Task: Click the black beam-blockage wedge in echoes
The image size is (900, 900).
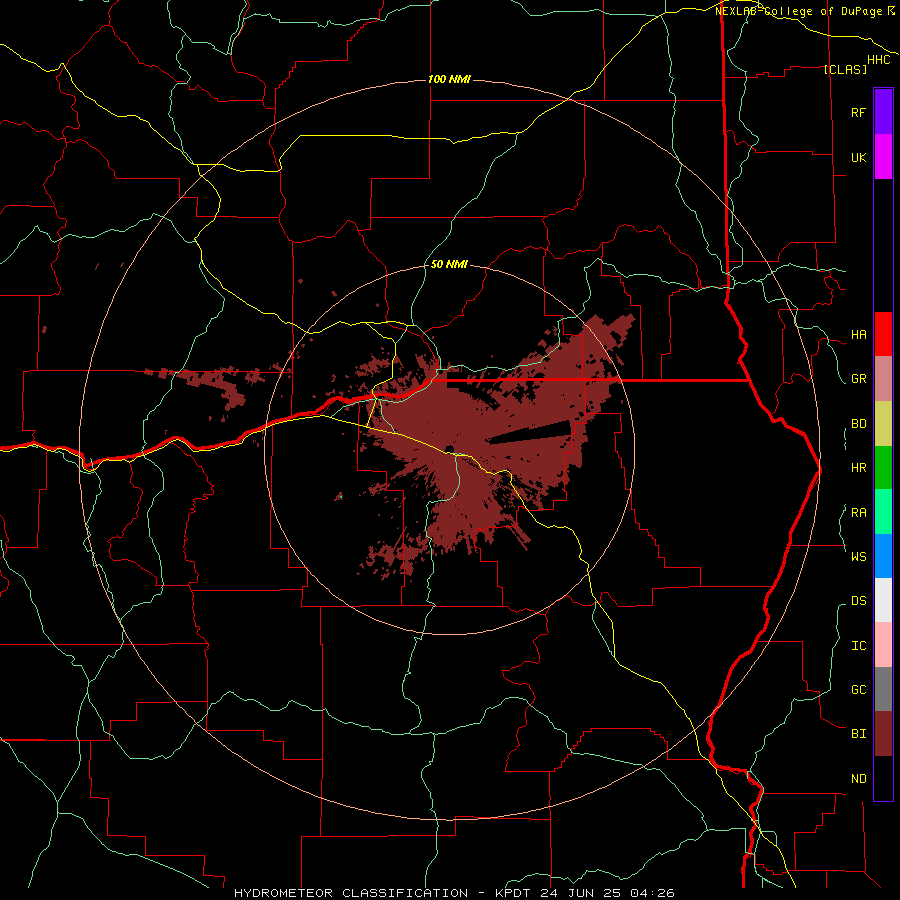Action: [531, 432]
